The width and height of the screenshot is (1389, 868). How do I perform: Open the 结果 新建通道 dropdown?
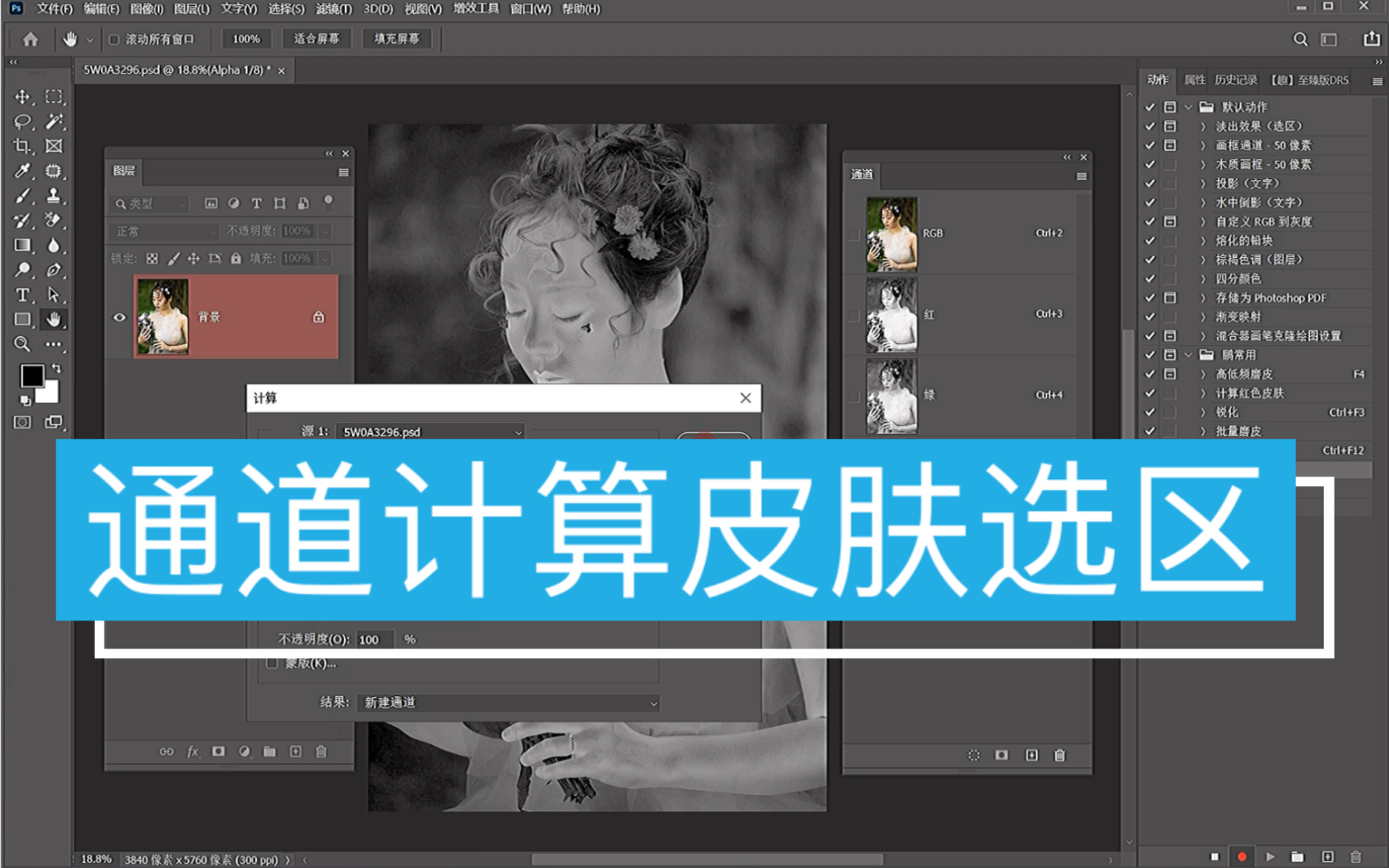click(x=508, y=703)
